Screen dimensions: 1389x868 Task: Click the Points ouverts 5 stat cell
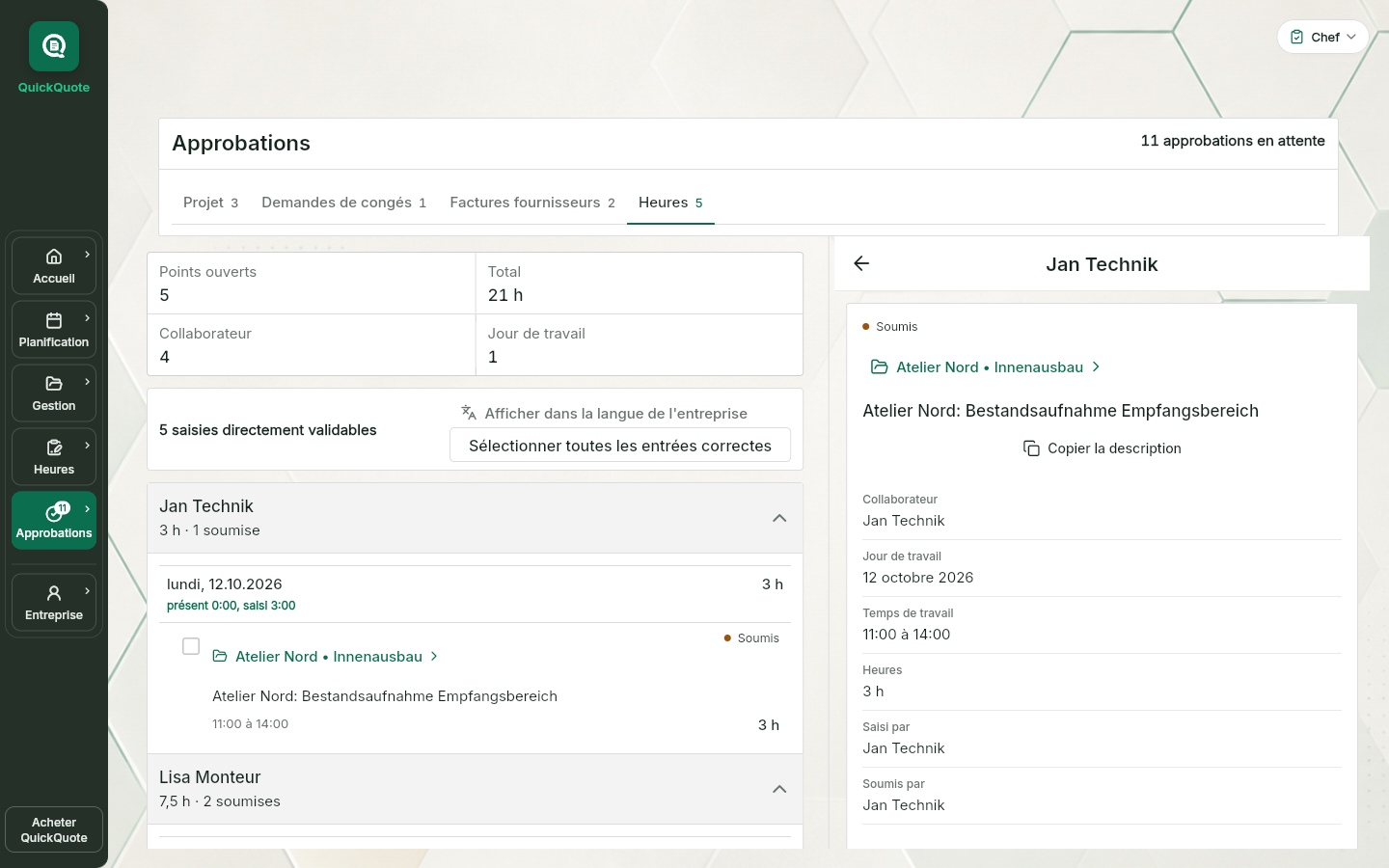(312, 284)
